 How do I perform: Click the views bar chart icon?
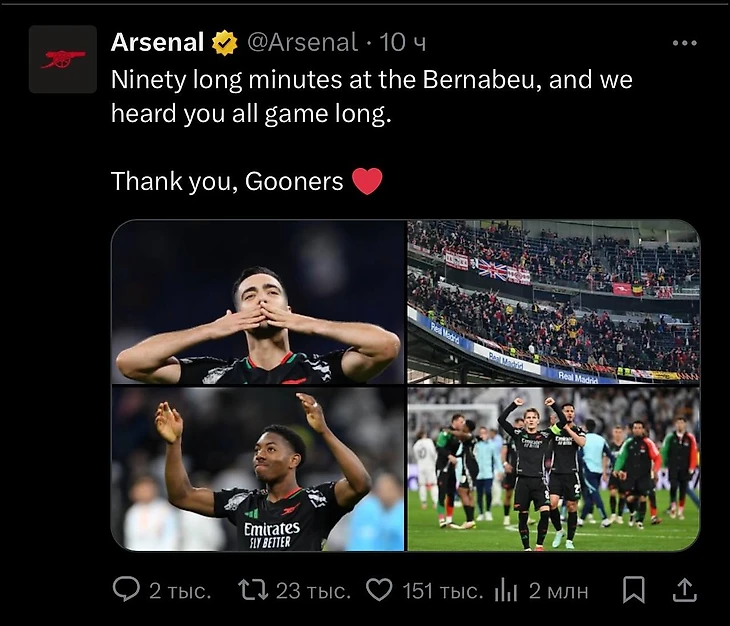coord(506,590)
